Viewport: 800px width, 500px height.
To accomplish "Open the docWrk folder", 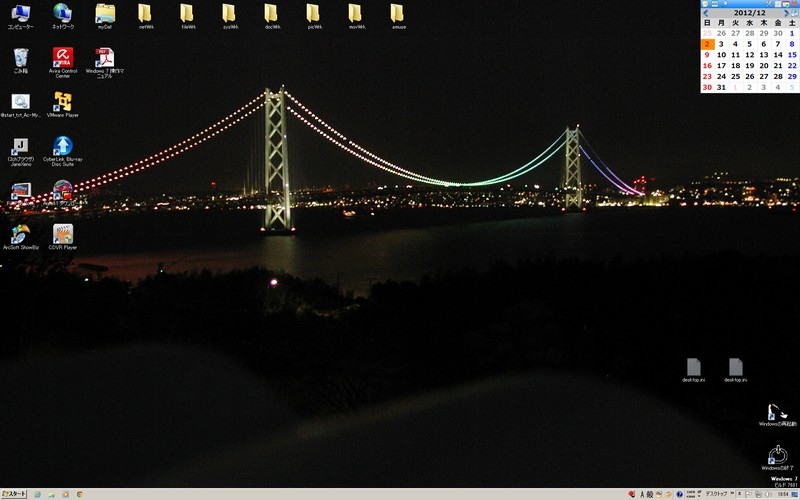I will click(272, 14).
